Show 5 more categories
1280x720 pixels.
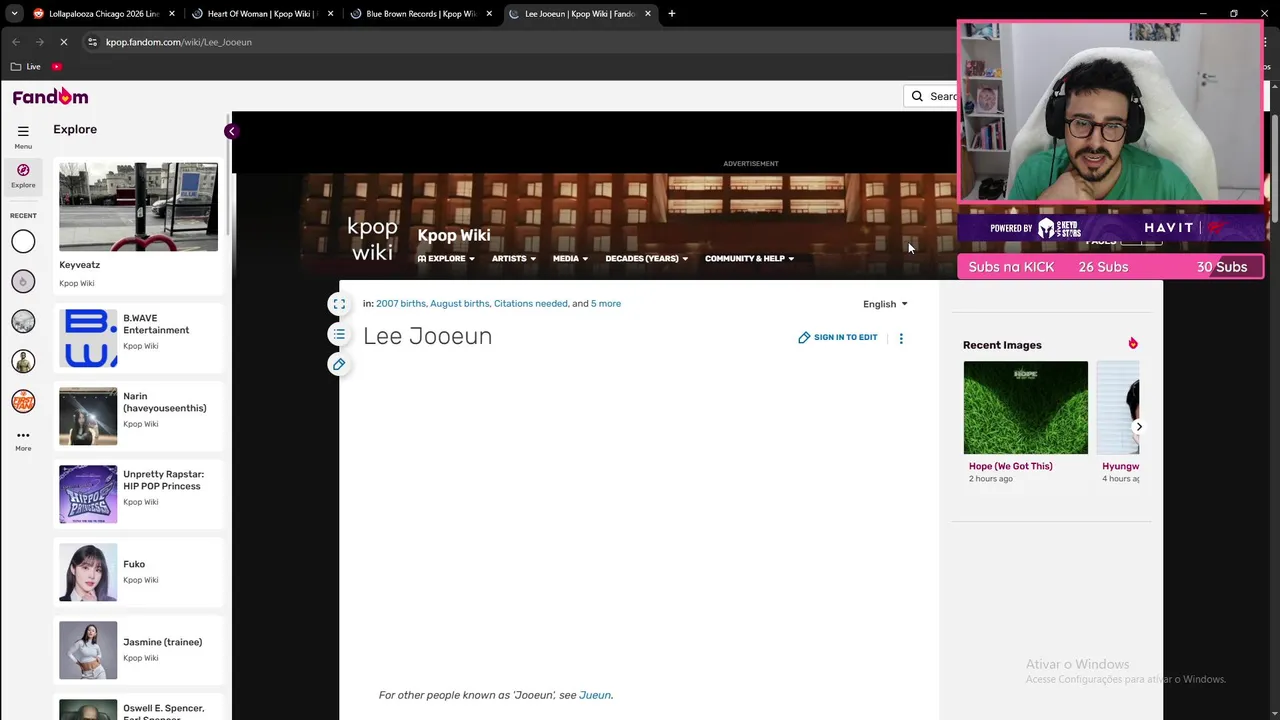[606, 304]
